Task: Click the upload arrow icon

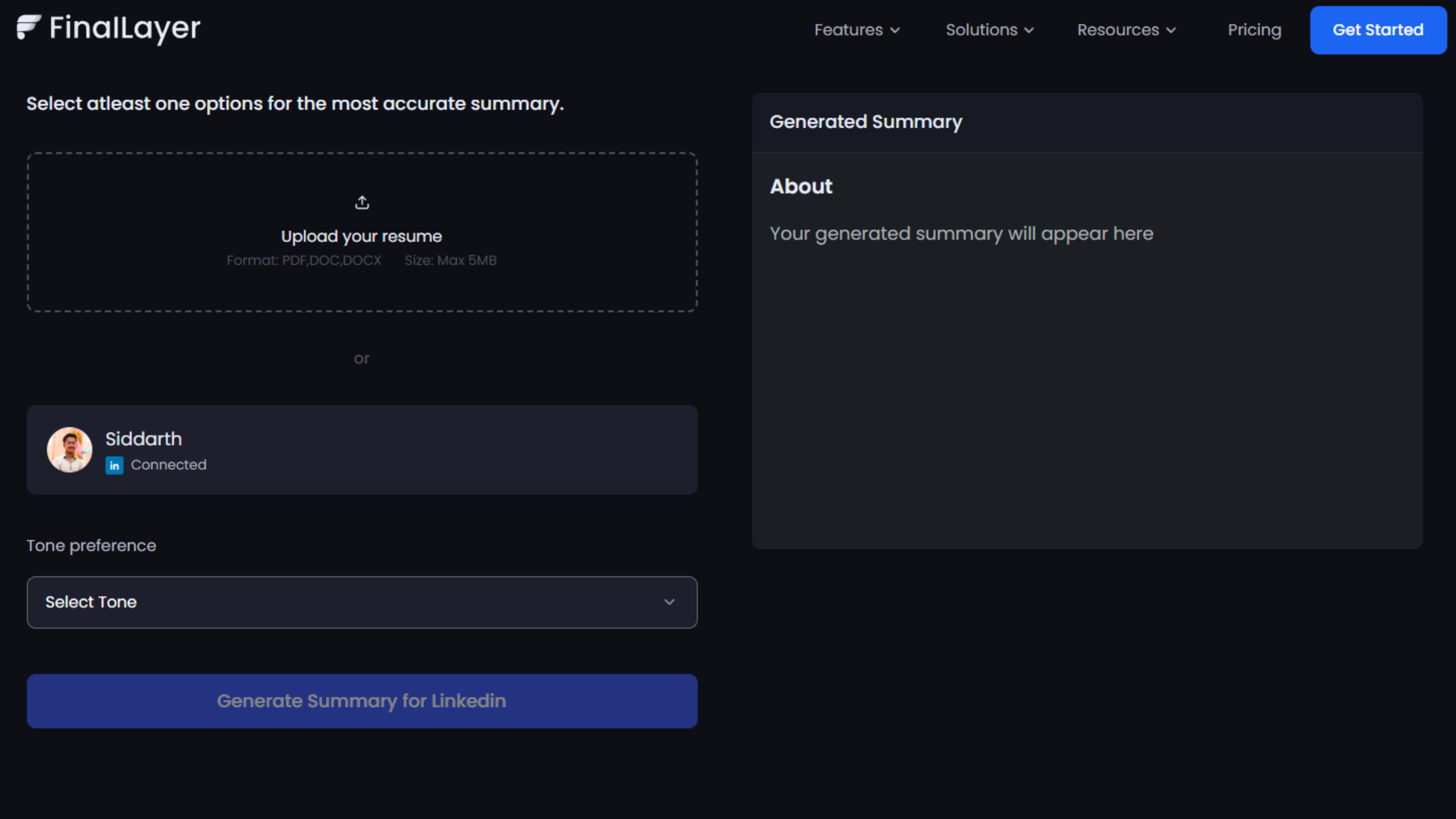Action: click(362, 202)
